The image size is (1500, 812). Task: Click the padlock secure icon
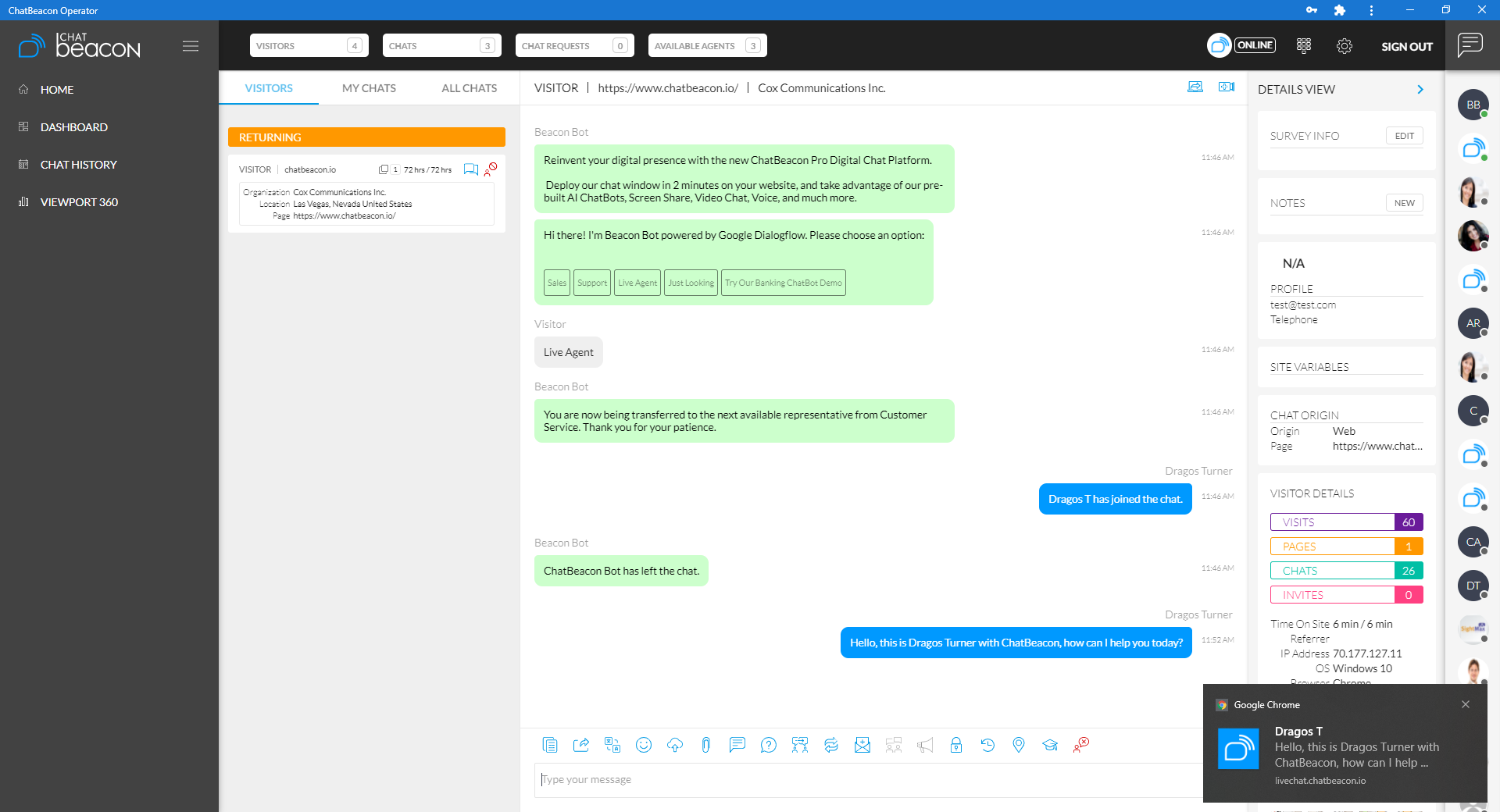[x=956, y=745]
